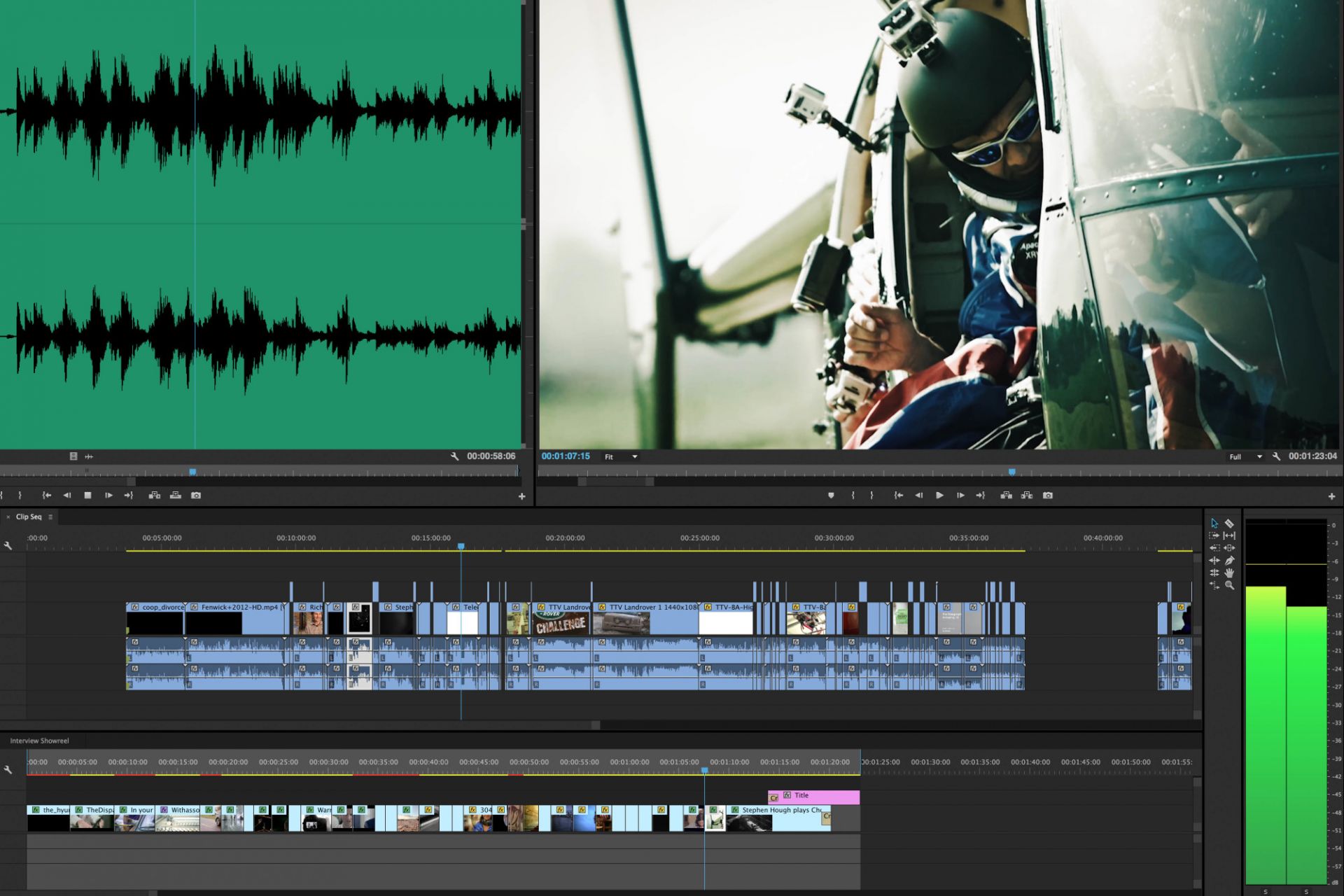The image size is (1344, 896).
Task: Select the Selection arrow tool
Action: point(1214,523)
